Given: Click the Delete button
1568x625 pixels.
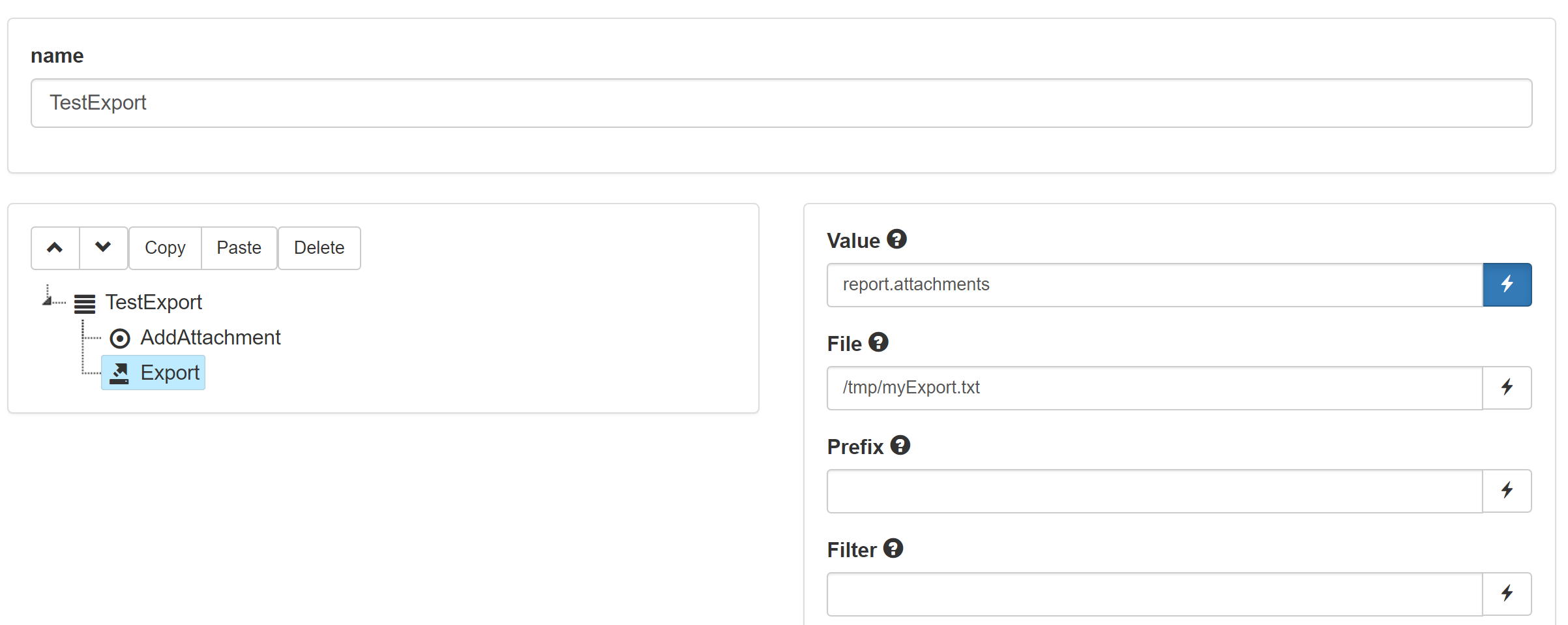Looking at the screenshot, I should pyautogui.click(x=319, y=248).
